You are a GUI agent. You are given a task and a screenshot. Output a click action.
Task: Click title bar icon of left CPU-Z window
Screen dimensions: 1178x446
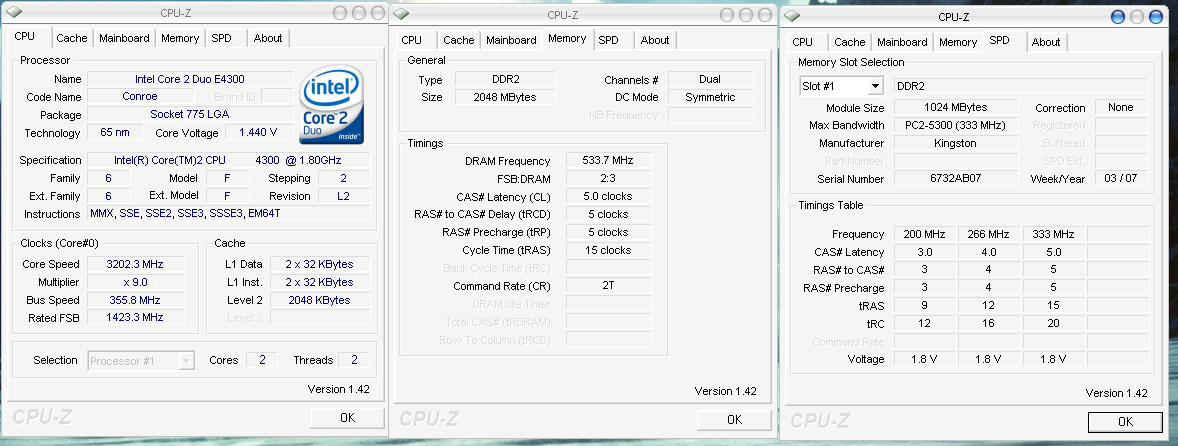pyautogui.click(x=14, y=13)
